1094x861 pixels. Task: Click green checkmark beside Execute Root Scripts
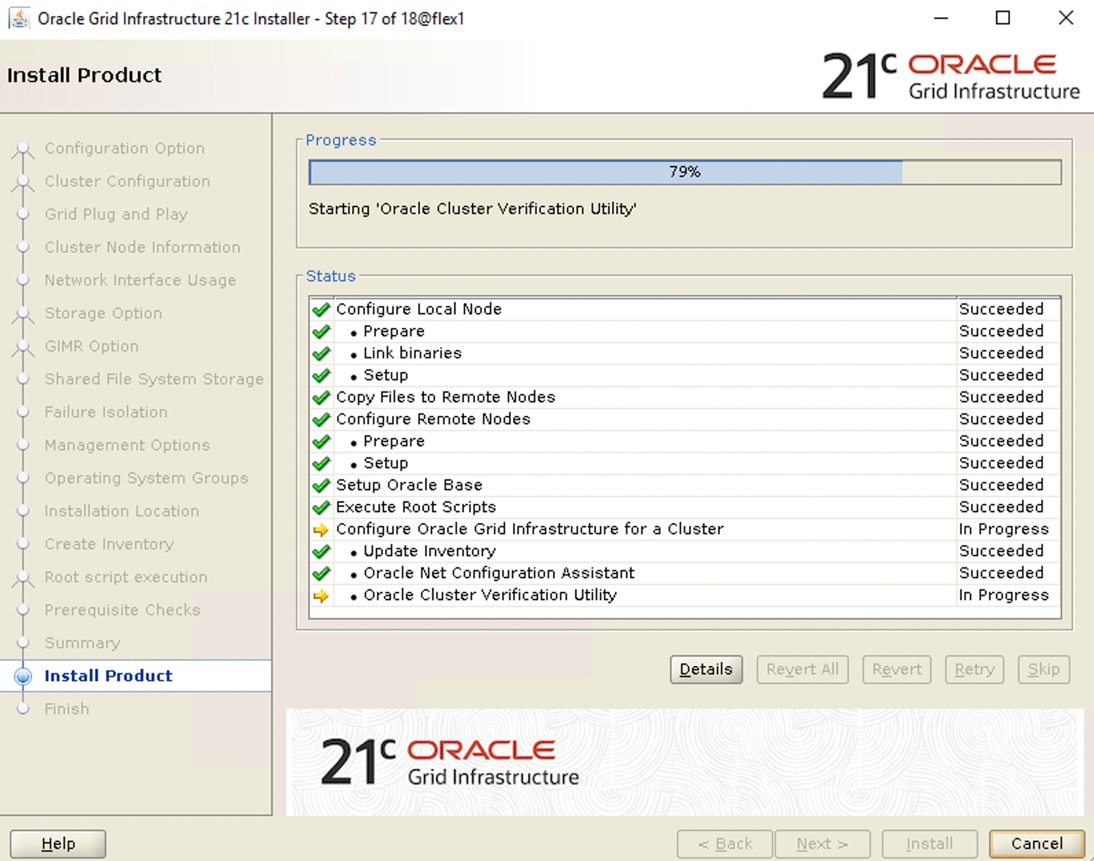[x=321, y=507]
